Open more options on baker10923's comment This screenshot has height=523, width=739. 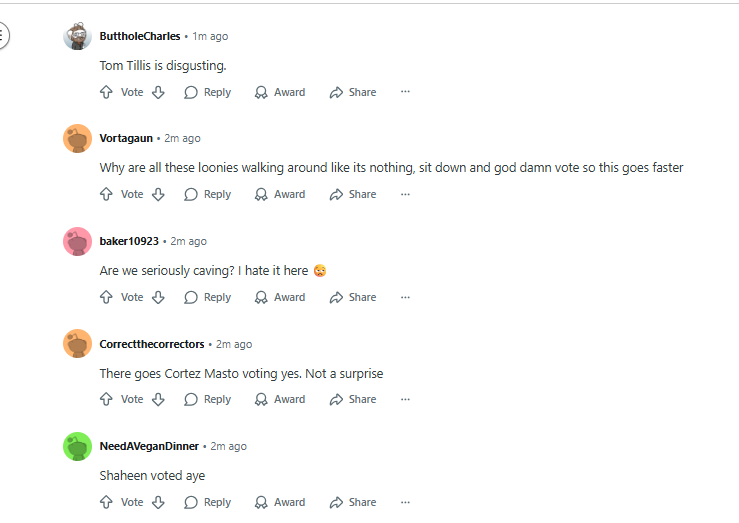(x=405, y=297)
